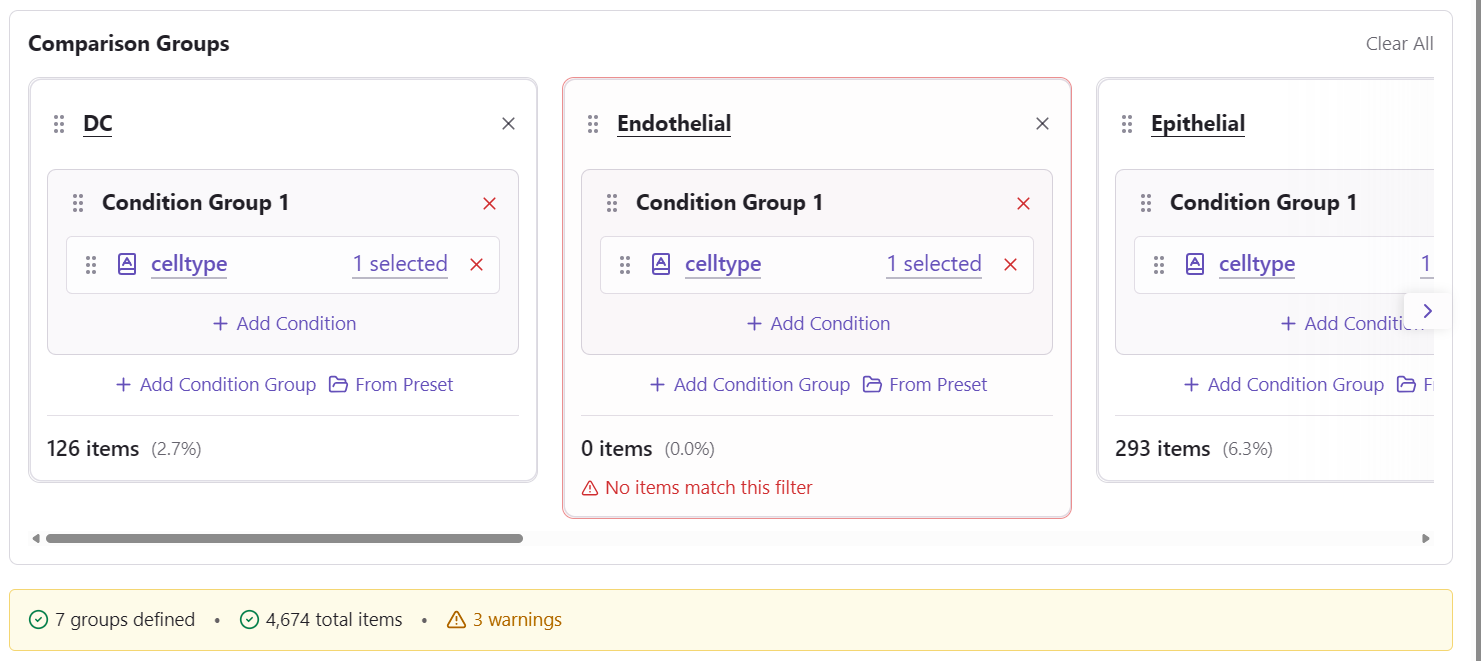Delete Condition Group 1 in Endothelial via red X
The image size is (1481, 661).
[1023, 203]
